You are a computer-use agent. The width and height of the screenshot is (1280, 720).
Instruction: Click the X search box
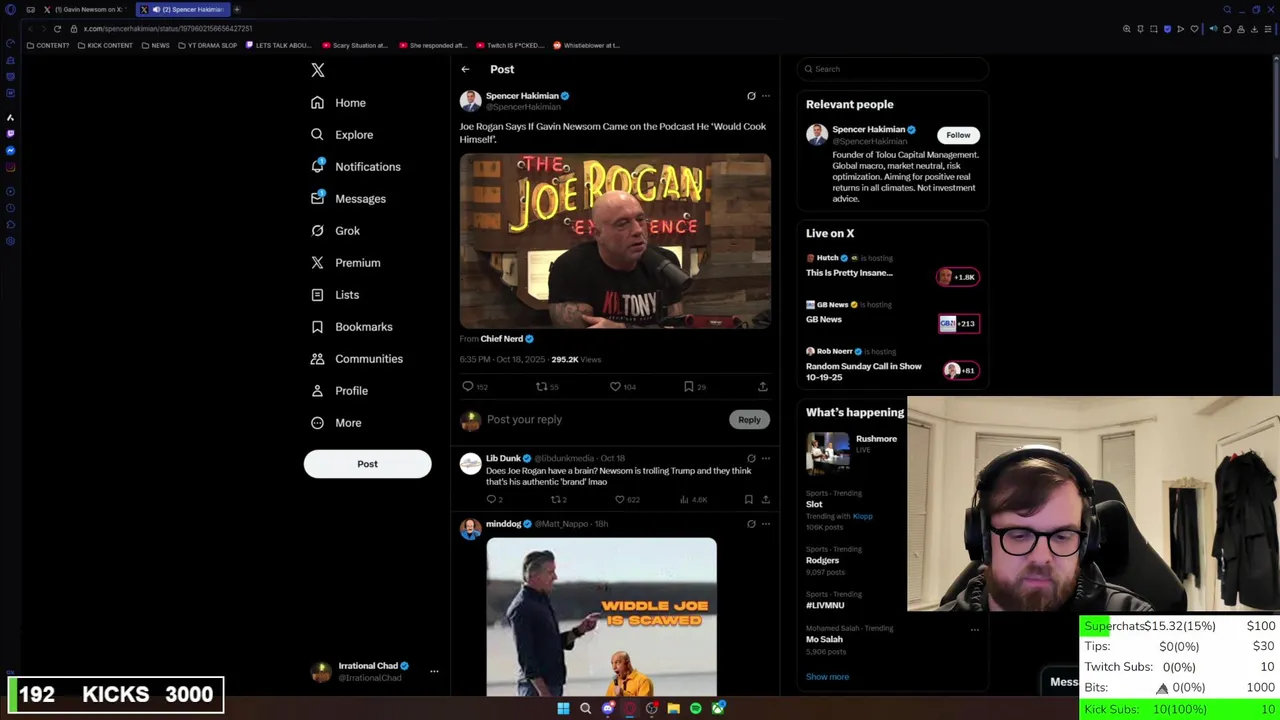coord(893,69)
